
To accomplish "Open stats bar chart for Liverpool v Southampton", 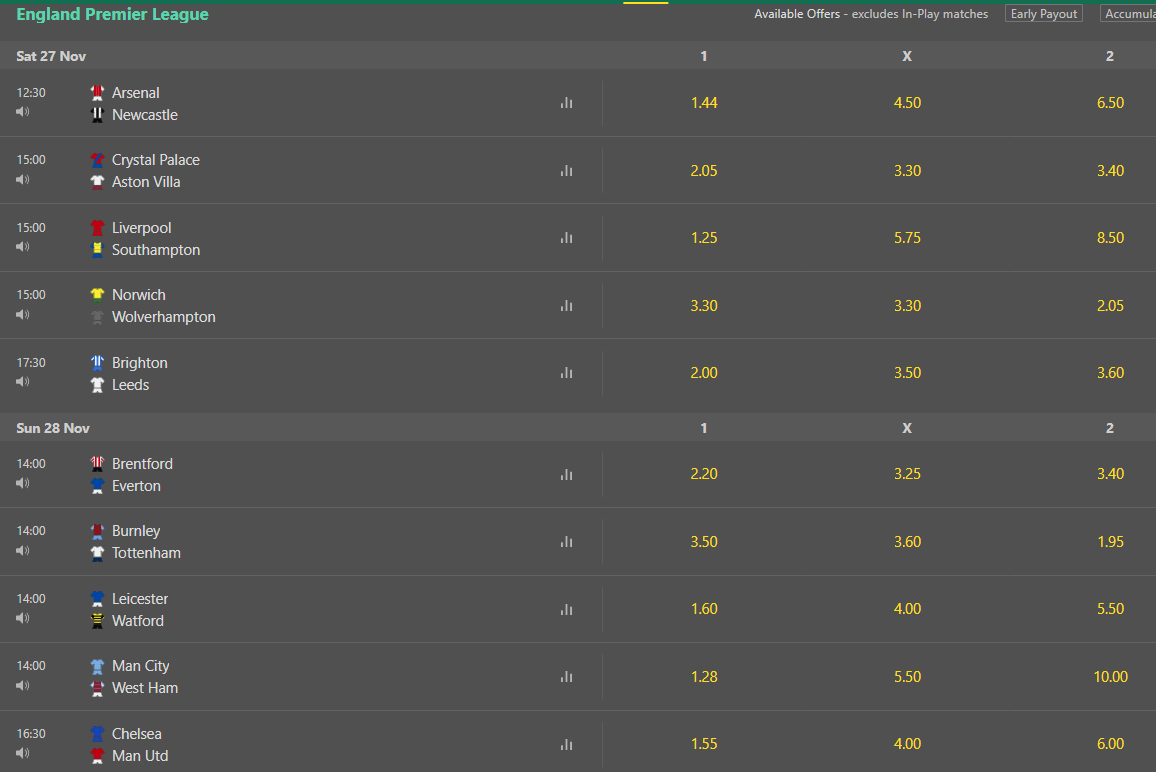I will point(566,237).
